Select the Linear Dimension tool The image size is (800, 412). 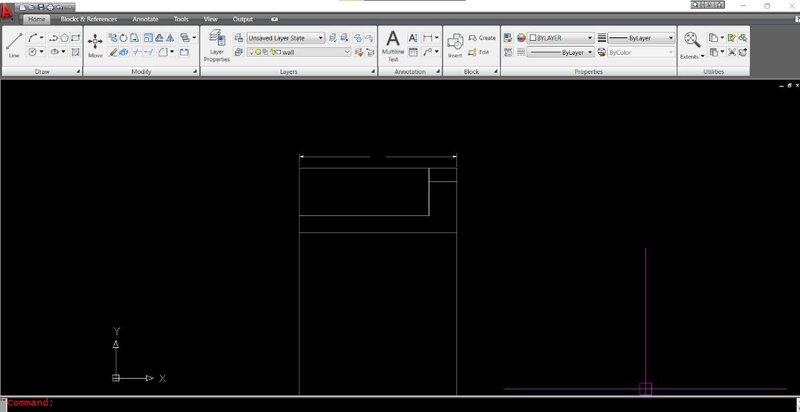pos(428,38)
